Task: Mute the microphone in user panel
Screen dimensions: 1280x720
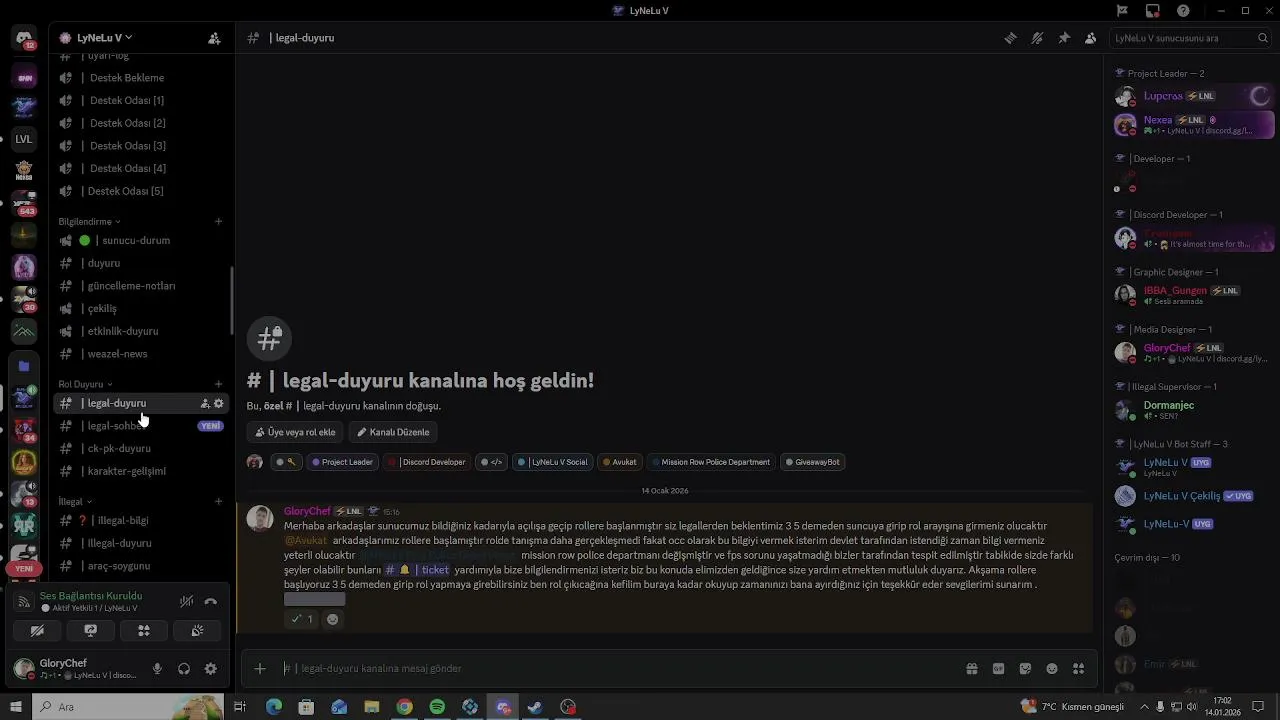Action: click(157, 669)
